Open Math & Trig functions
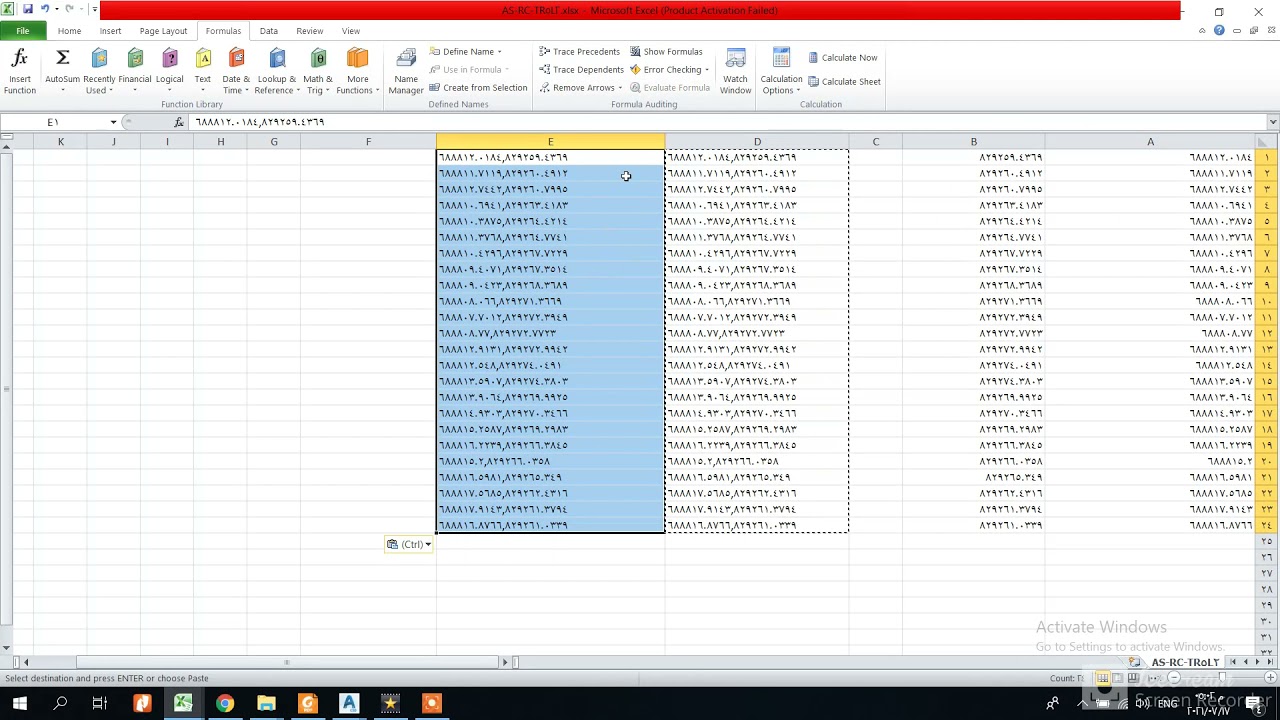Viewport: 1280px width, 720px height. coord(318,71)
